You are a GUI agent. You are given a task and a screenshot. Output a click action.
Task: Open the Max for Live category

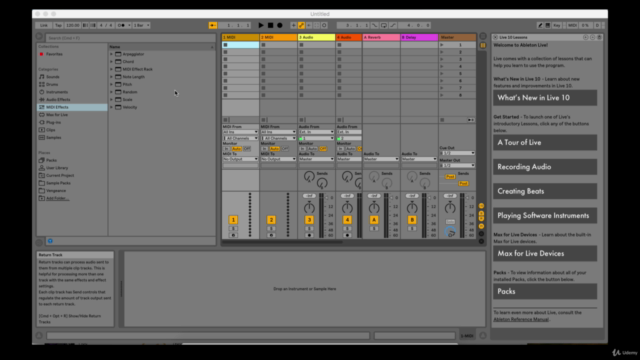tap(57, 115)
